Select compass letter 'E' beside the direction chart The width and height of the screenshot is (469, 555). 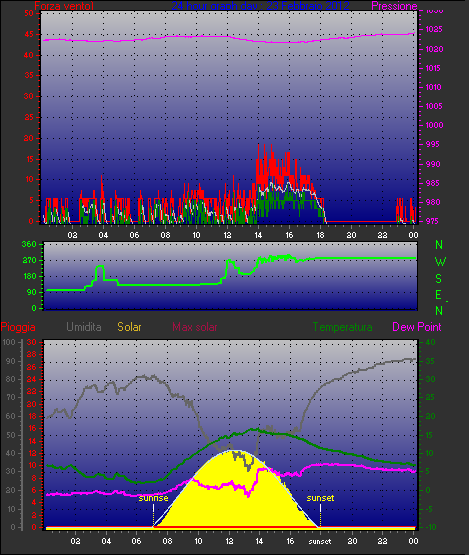click(438, 294)
